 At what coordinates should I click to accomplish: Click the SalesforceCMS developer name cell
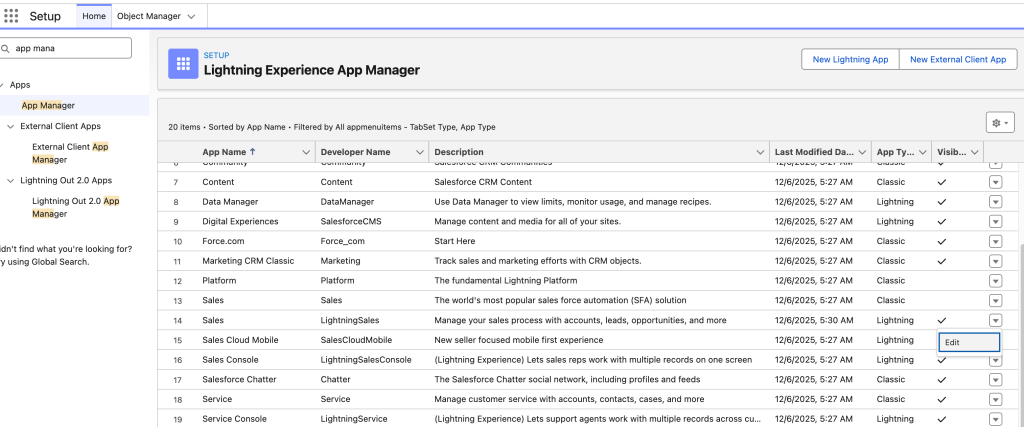coord(351,221)
